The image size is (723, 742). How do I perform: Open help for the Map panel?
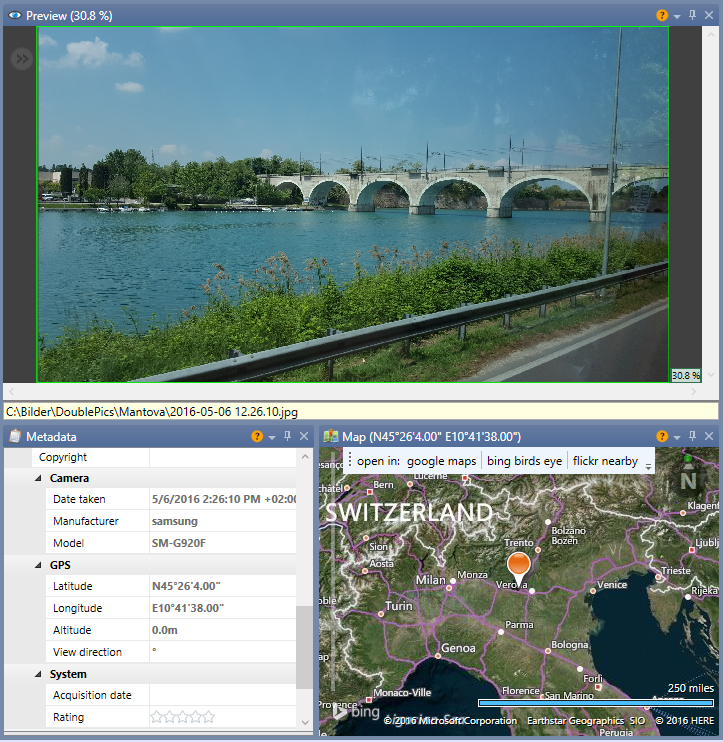[x=661, y=436]
